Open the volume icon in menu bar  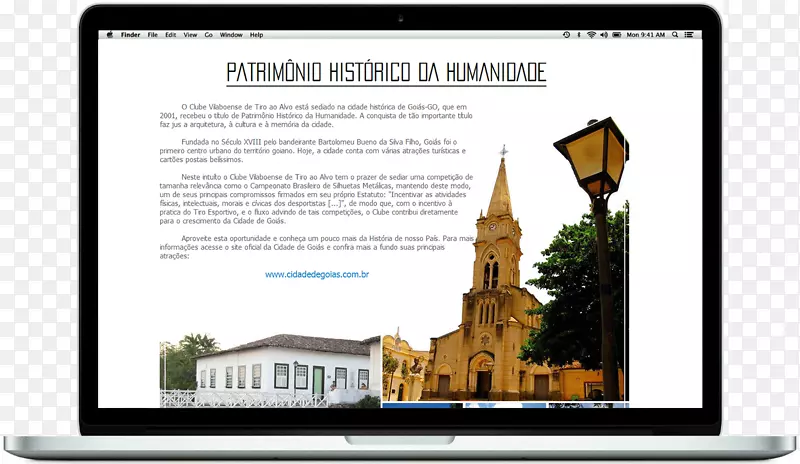pos(603,35)
